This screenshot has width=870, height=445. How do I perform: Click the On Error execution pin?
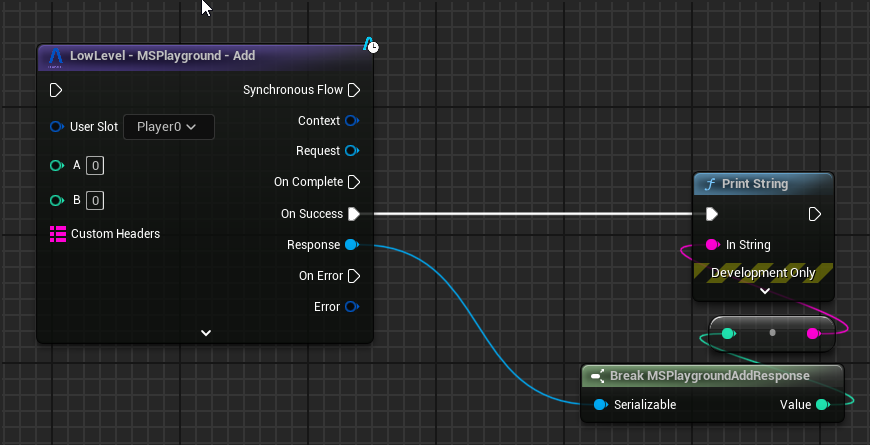(353, 276)
